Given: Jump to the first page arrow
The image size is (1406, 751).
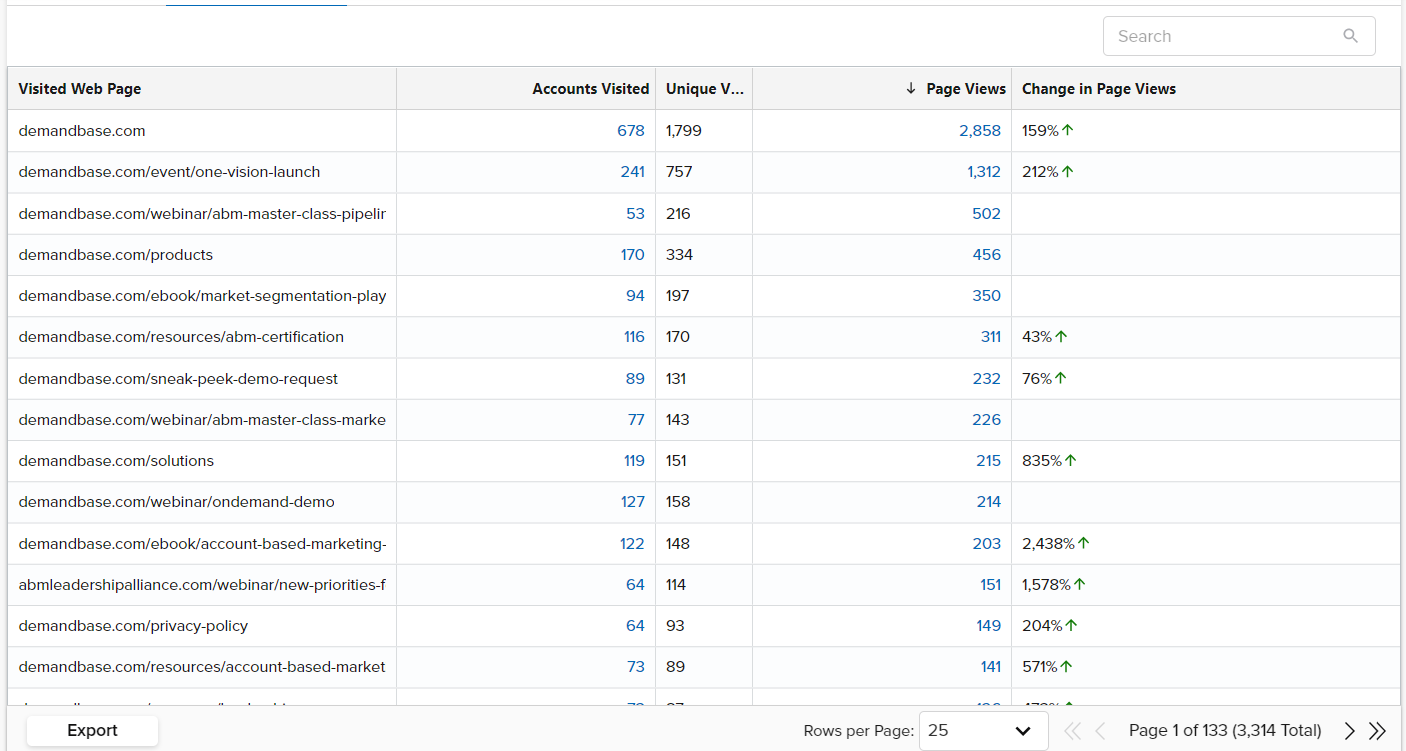Looking at the screenshot, I should click(1072, 731).
